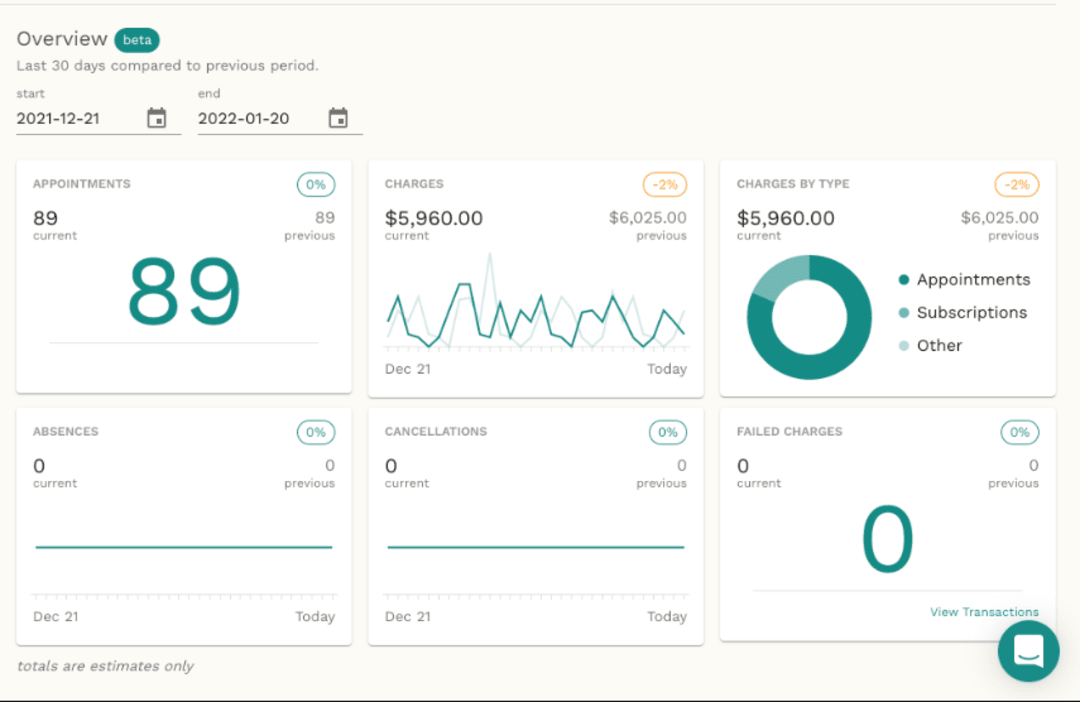Image resolution: width=1080 pixels, height=702 pixels.
Task: Click the large 0 failed charges number
Action: 887,540
